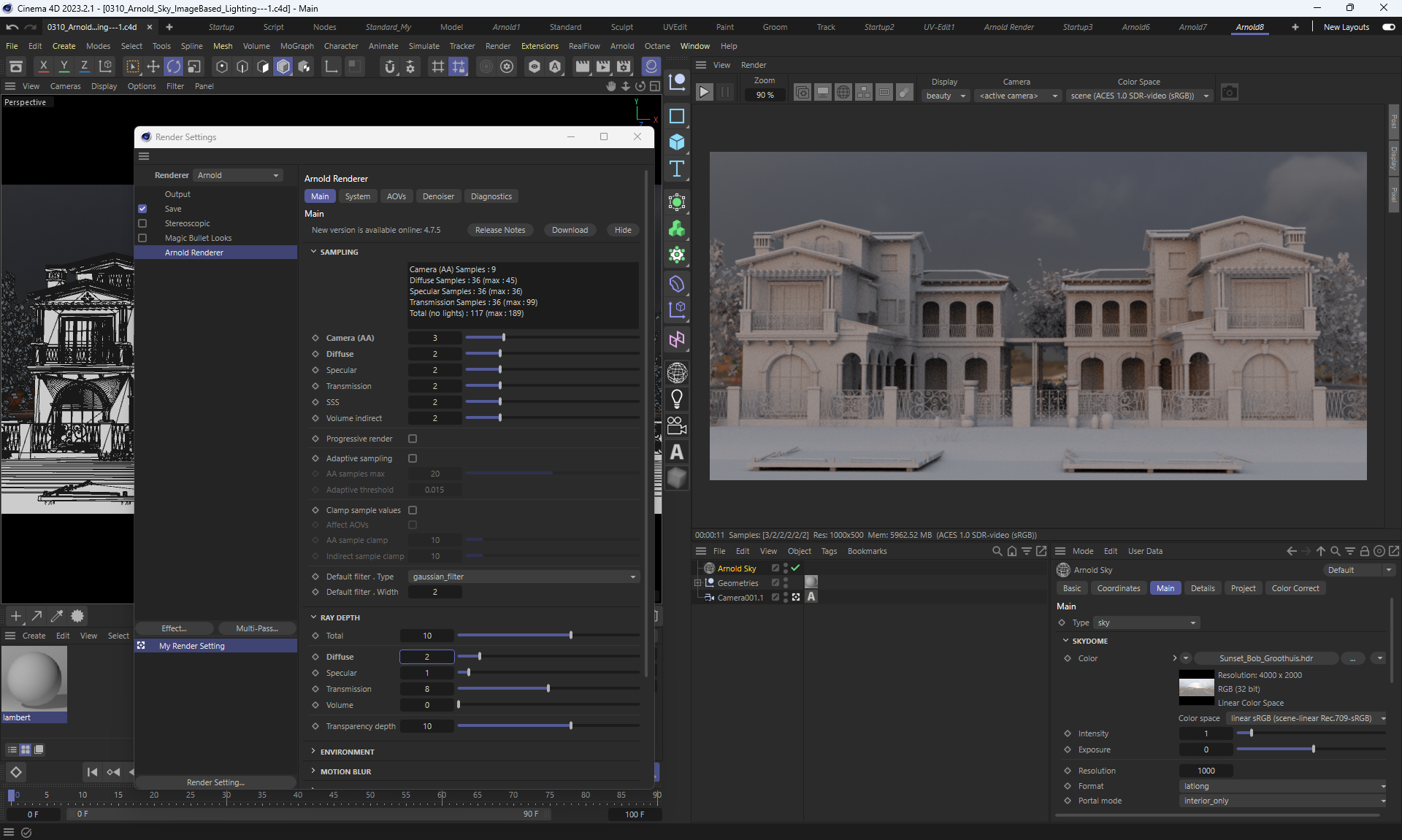The image size is (1402, 840).
Task: Click the IPR snapshot camera icon
Action: 1230,93
